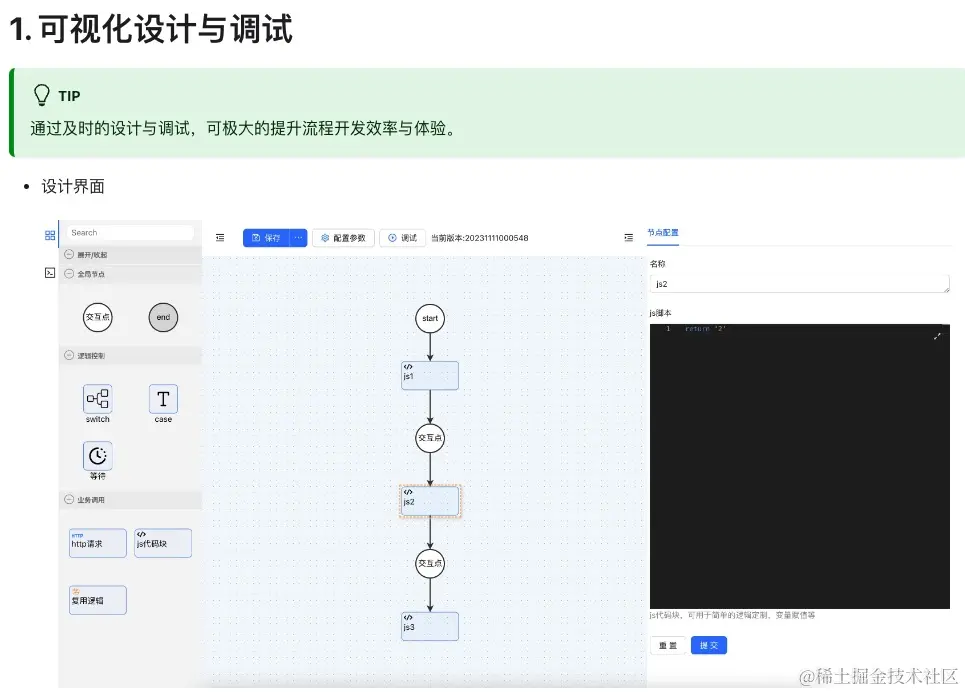Click the 提交 submit button

[x=709, y=645]
